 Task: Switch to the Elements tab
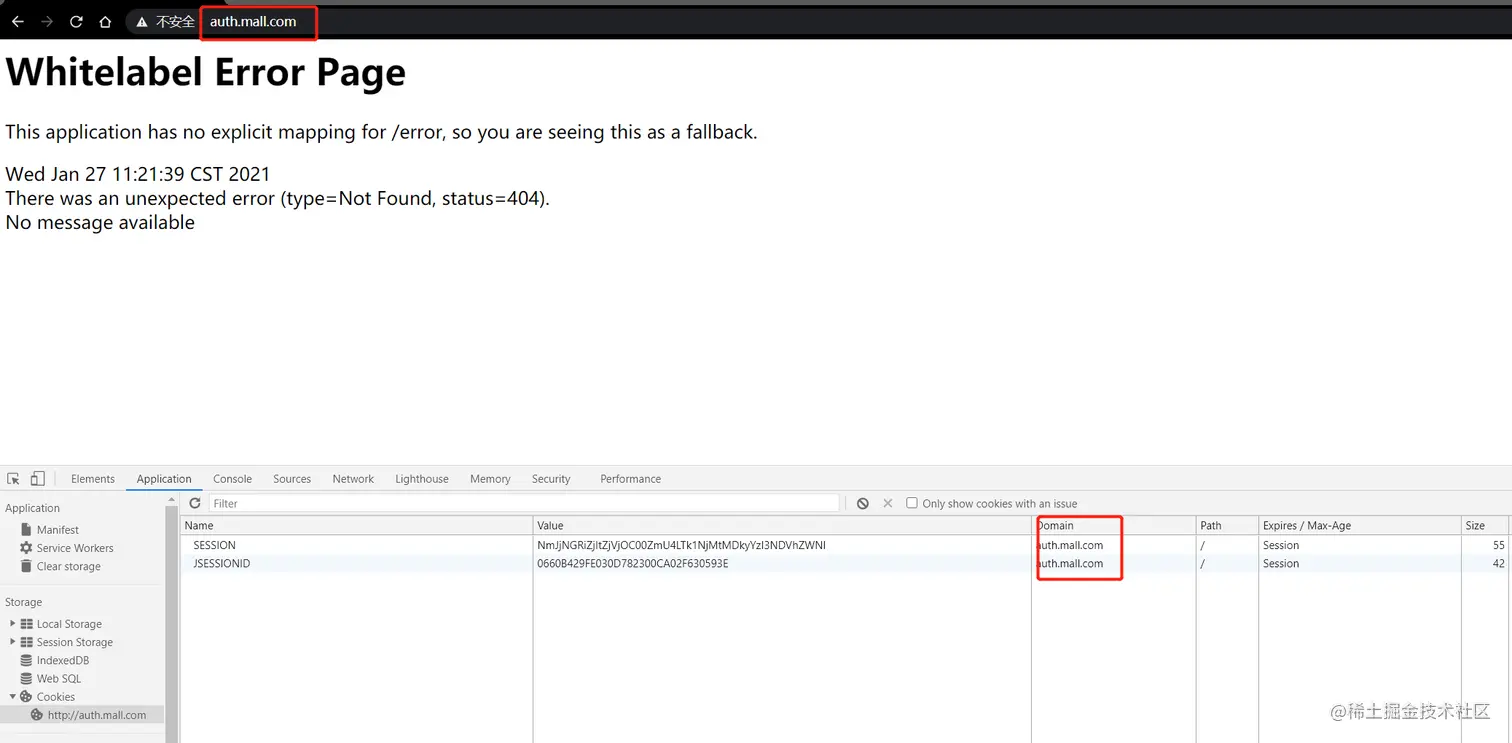pos(93,479)
